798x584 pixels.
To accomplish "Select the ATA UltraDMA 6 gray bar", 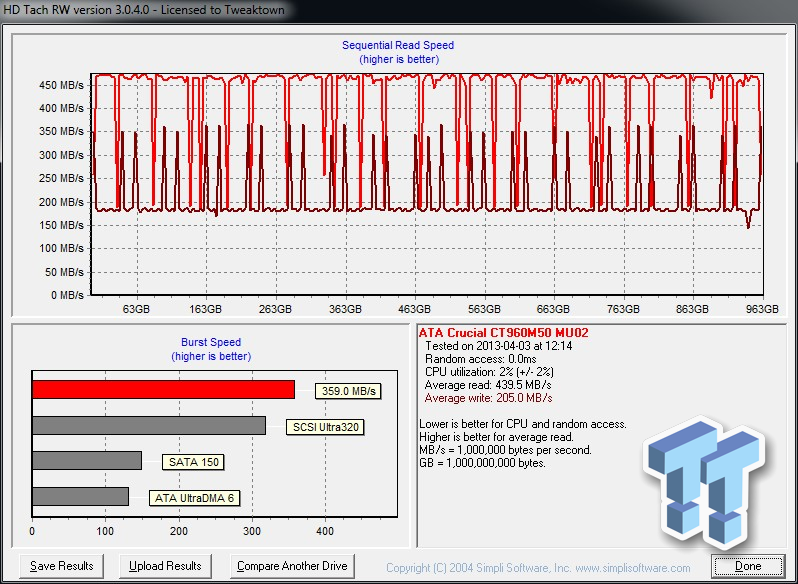I will 80,496.
